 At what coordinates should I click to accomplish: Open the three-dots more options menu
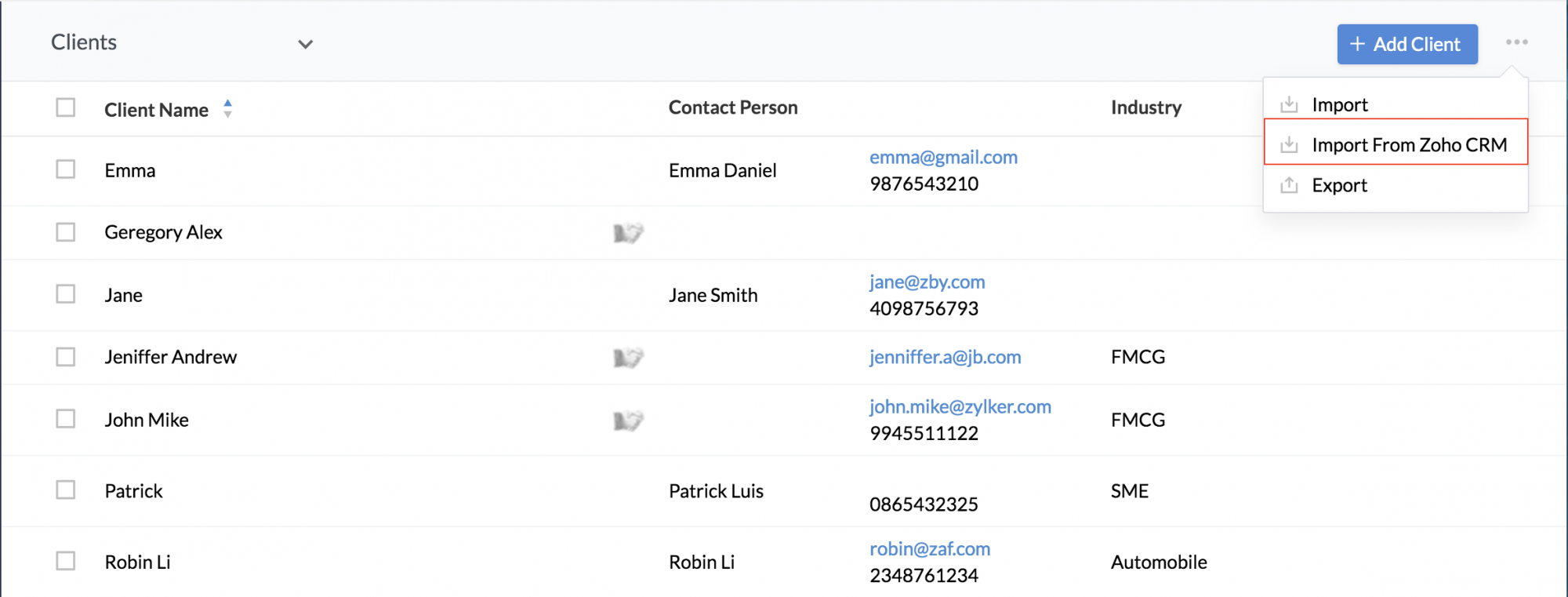[1516, 42]
